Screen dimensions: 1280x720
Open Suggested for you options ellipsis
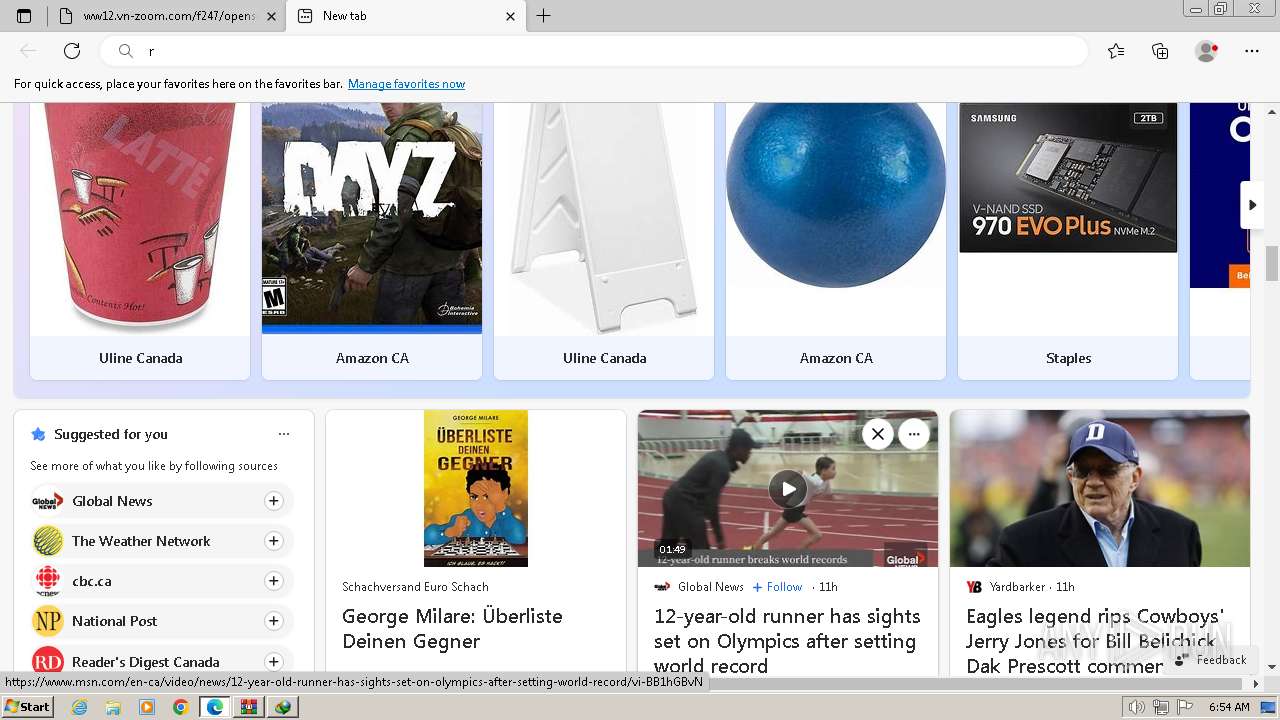coord(284,434)
